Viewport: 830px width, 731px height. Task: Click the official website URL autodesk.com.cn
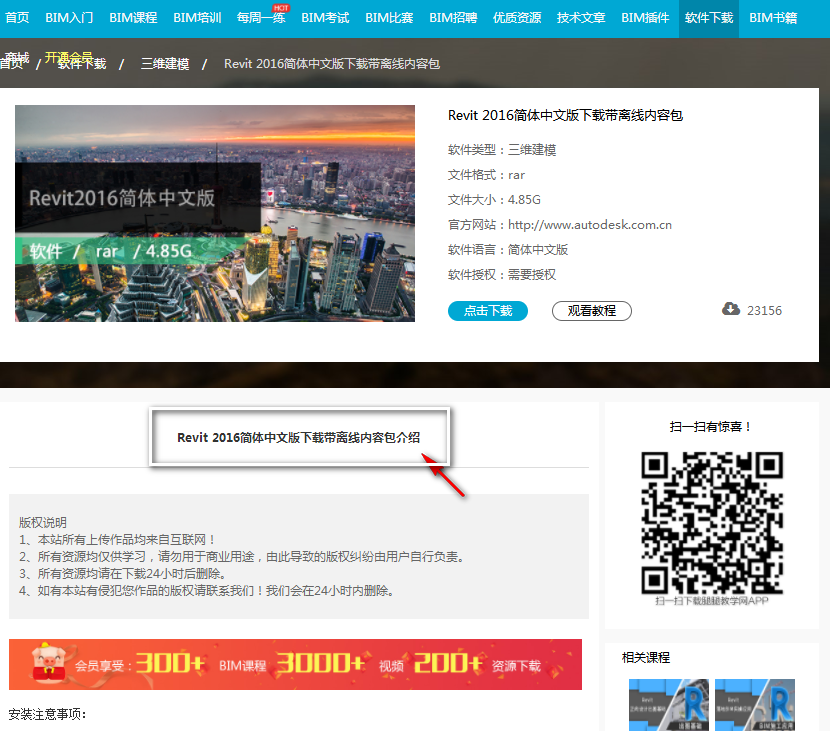pos(590,225)
